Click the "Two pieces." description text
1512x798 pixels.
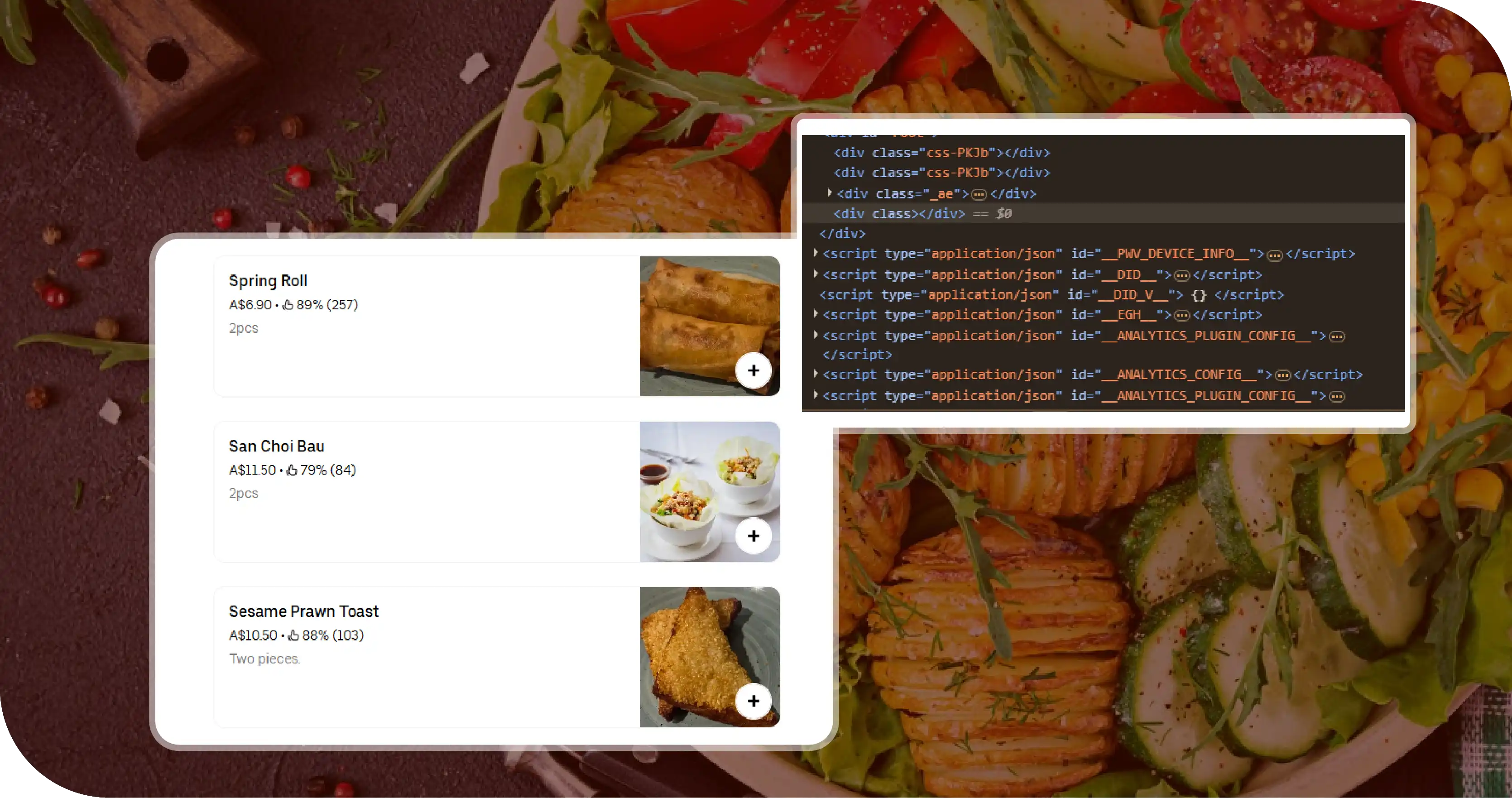pyautogui.click(x=265, y=659)
